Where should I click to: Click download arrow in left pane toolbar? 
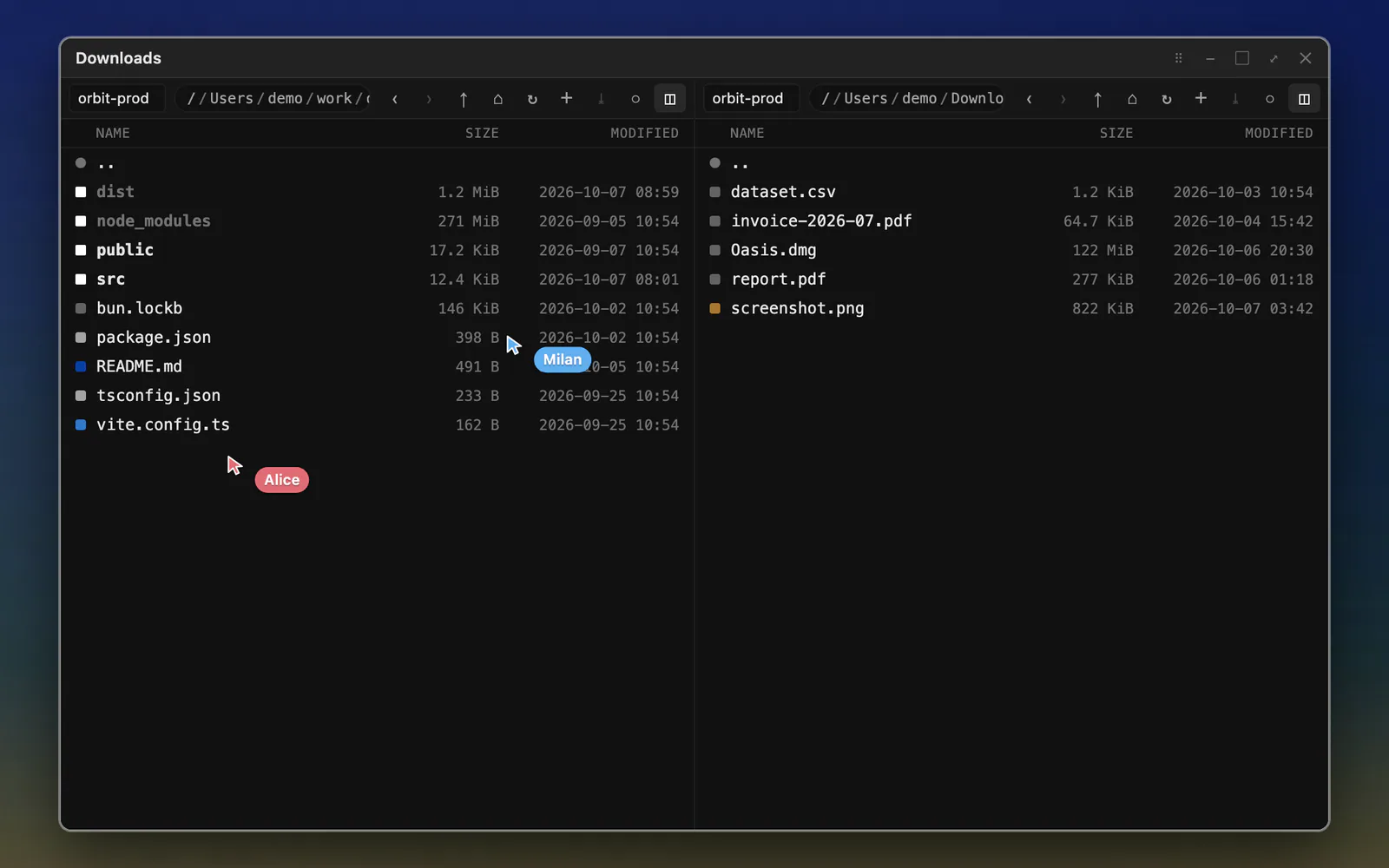tap(601, 99)
